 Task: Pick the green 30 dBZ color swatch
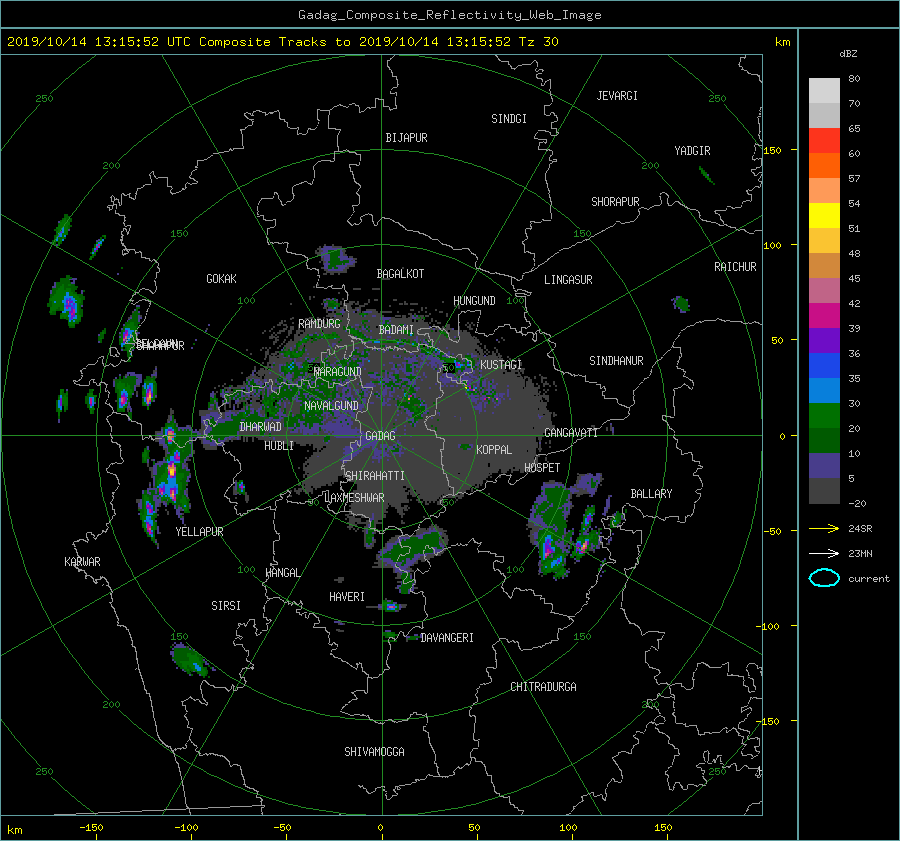[824, 415]
